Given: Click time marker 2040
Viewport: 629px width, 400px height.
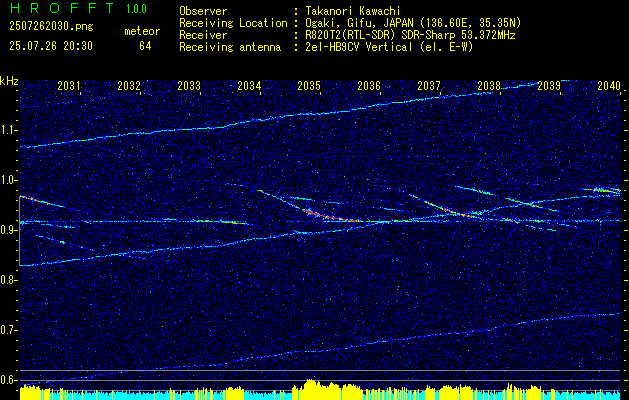Looking at the screenshot, I should [609, 85].
